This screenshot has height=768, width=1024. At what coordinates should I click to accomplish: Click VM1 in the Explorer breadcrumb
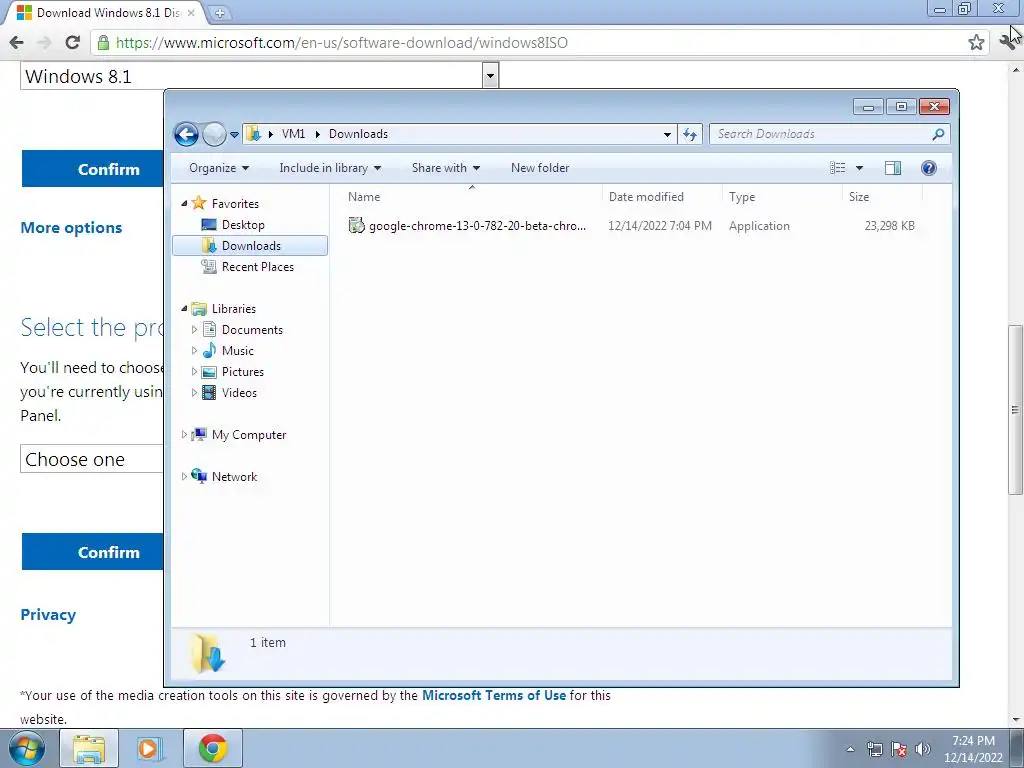[293, 134]
